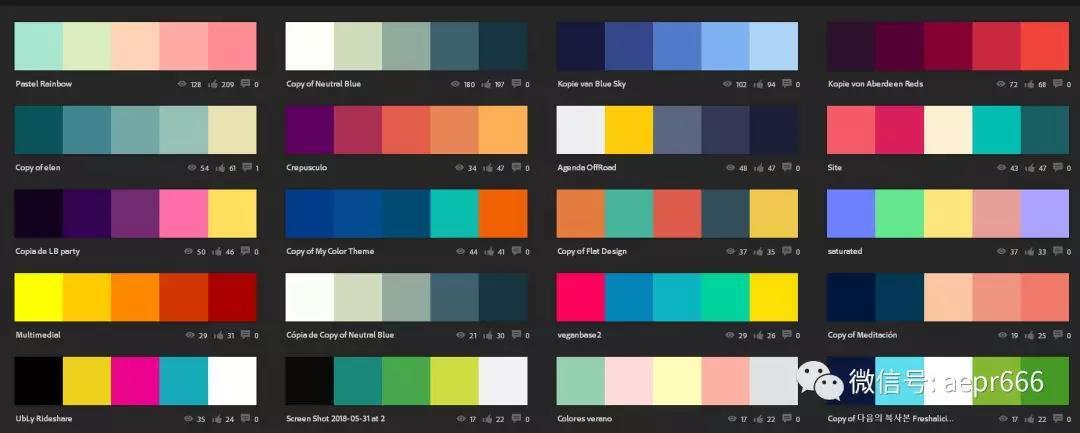The height and width of the screenshot is (433, 1080).
Task: Like the Crepusculo theme with thumbs-up icon
Action: click(483, 168)
